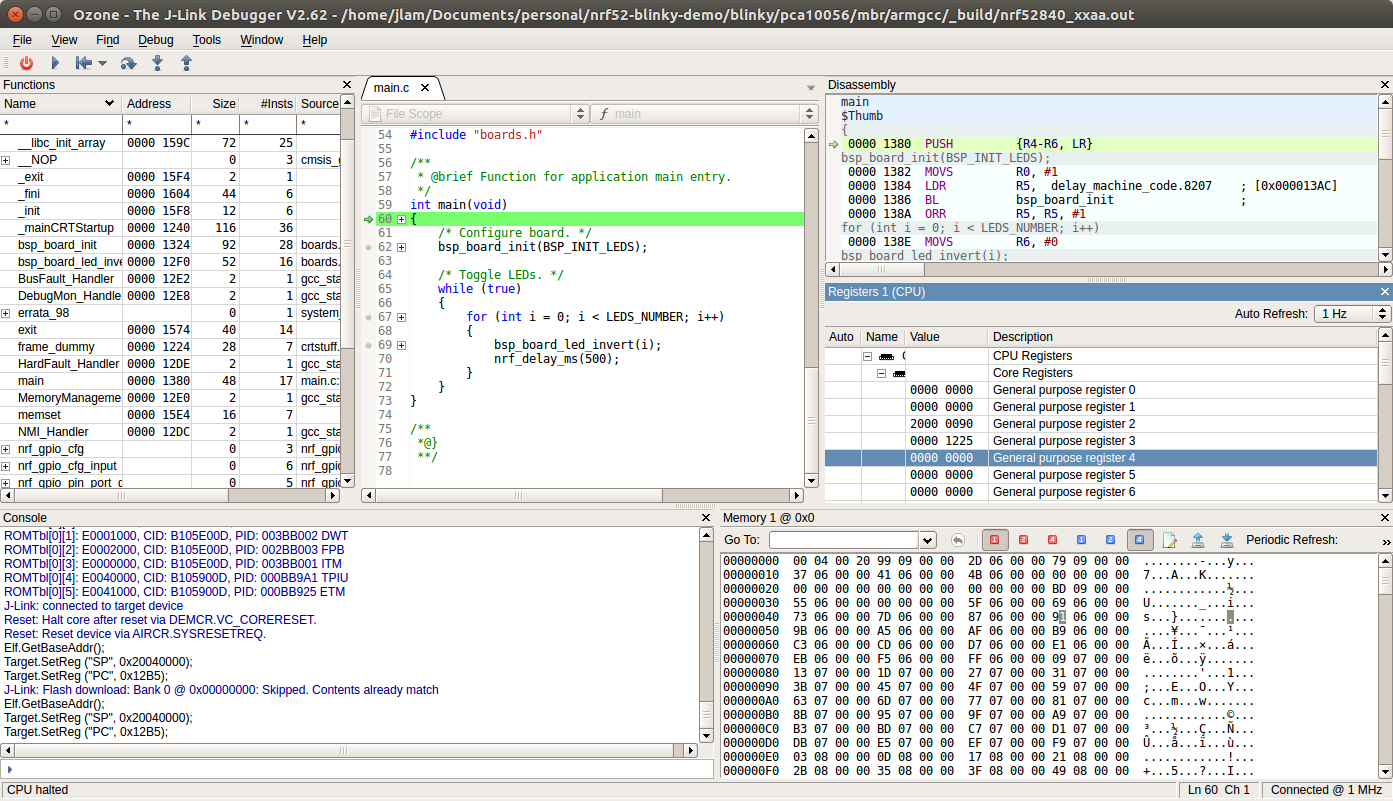Click the Step Out up-arrow icon
Screen dimensions: 1393x801
(186, 63)
